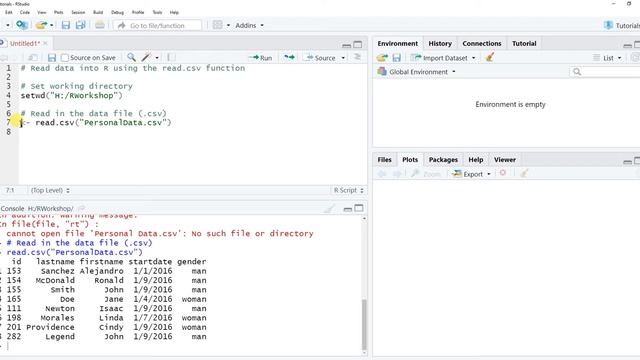Open the Export plot dropdown
Image resolution: width=640 pixels, height=360 pixels.
[471, 174]
